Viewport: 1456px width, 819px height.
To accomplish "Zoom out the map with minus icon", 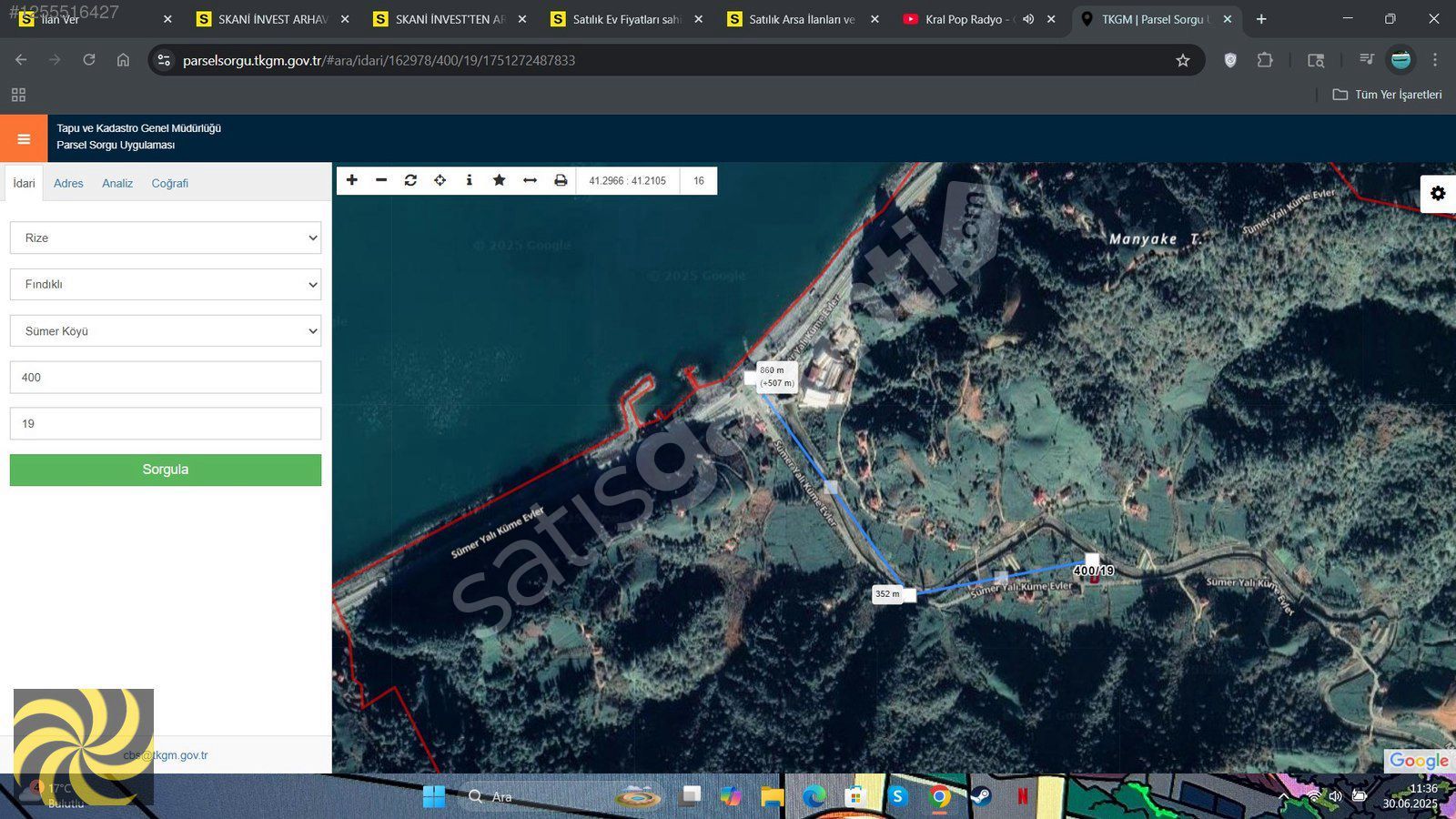I will (381, 180).
